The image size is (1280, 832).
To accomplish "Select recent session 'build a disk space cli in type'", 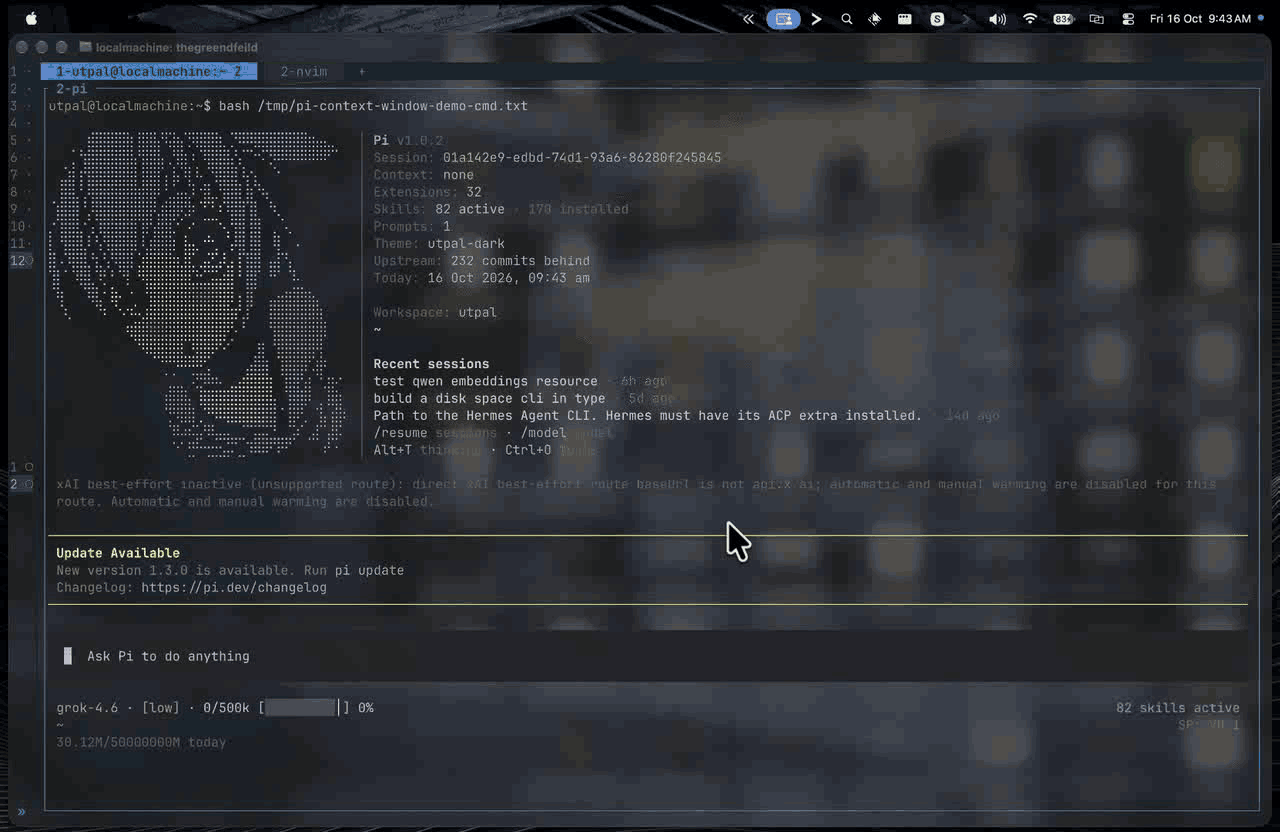I will pyautogui.click(x=489, y=398).
